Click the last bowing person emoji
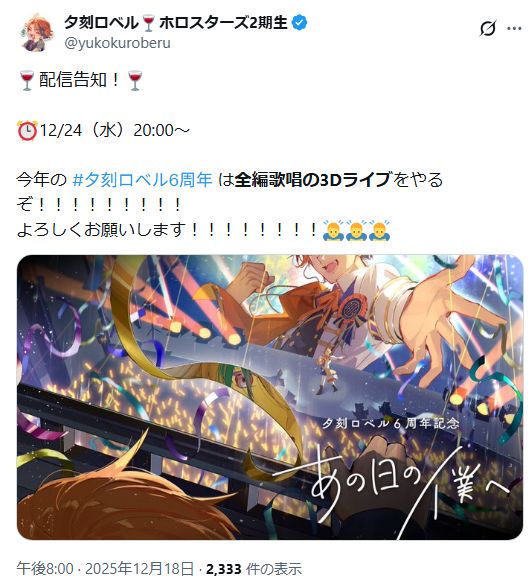531x586 pixels. click(x=379, y=230)
